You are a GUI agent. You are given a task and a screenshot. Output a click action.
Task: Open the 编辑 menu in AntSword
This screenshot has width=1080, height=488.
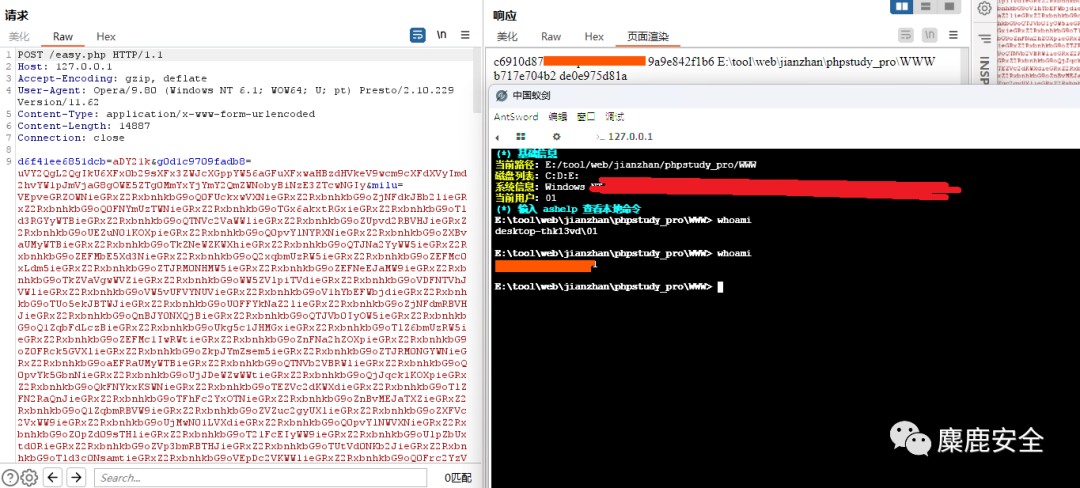(557, 116)
